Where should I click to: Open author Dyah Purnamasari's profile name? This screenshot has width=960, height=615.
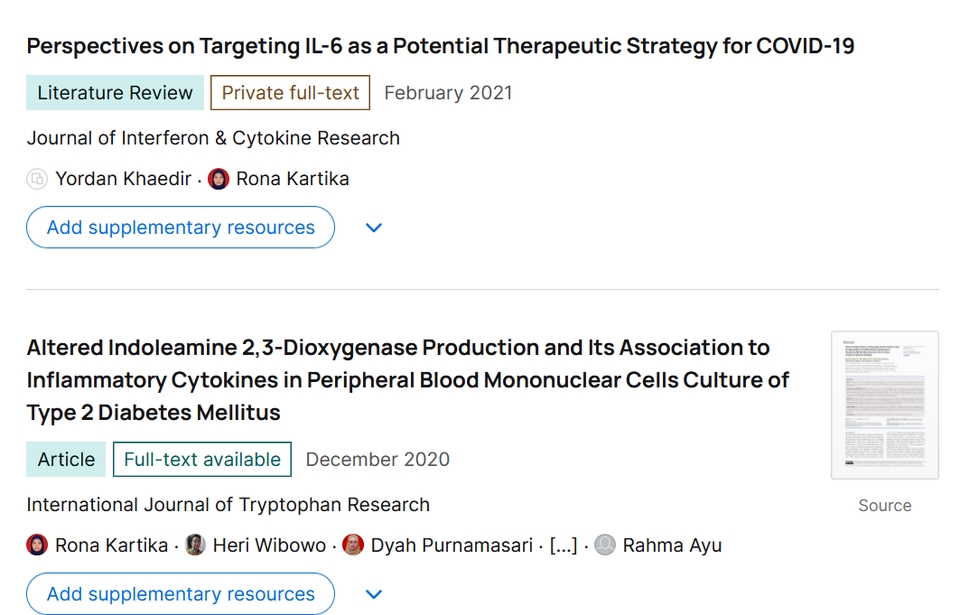[x=452, y=545]
